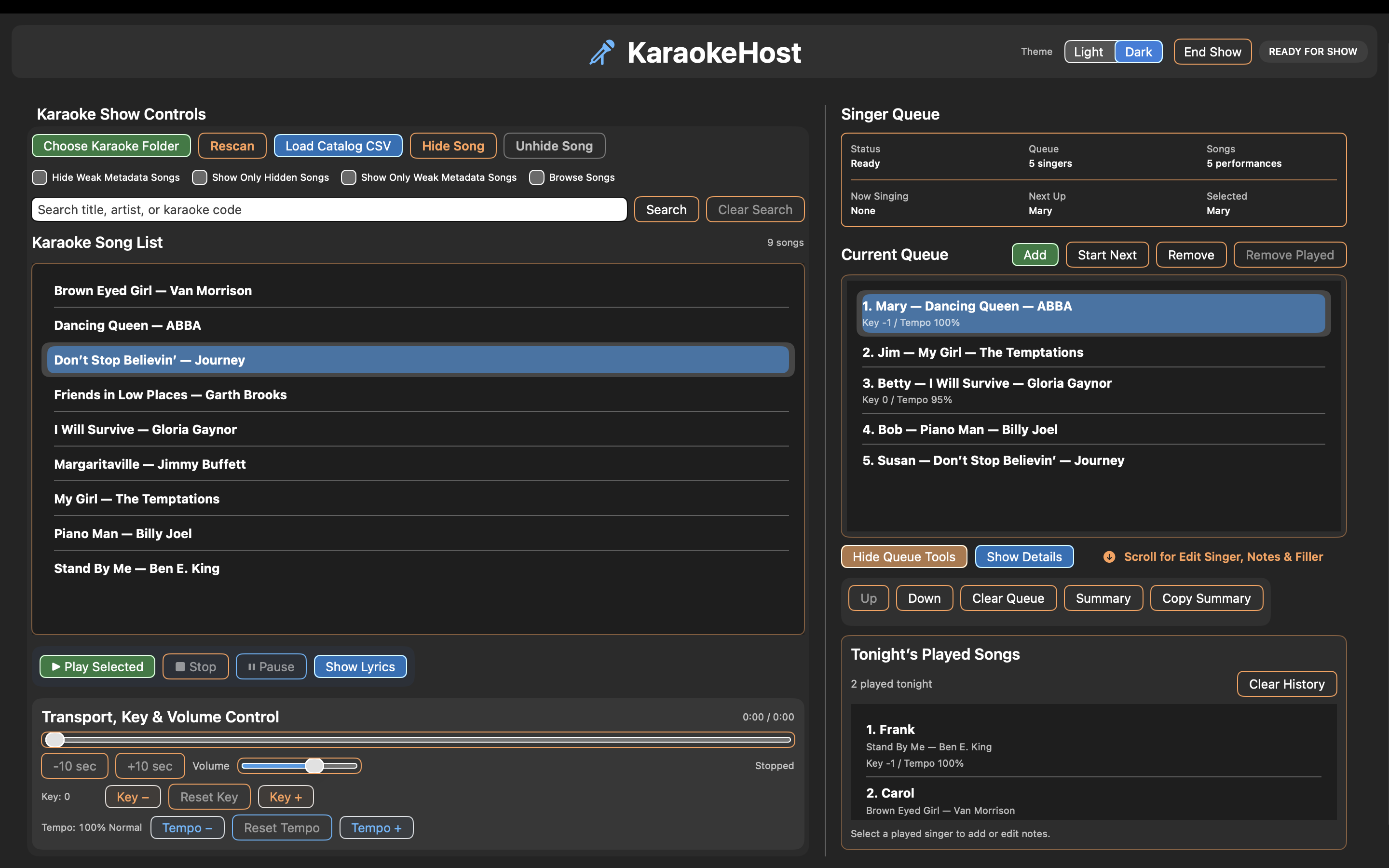Viewport: 1389px width, 868px height.
Task: Move selected singer Up
Action: pyautogui.click(x=869, y=598)
